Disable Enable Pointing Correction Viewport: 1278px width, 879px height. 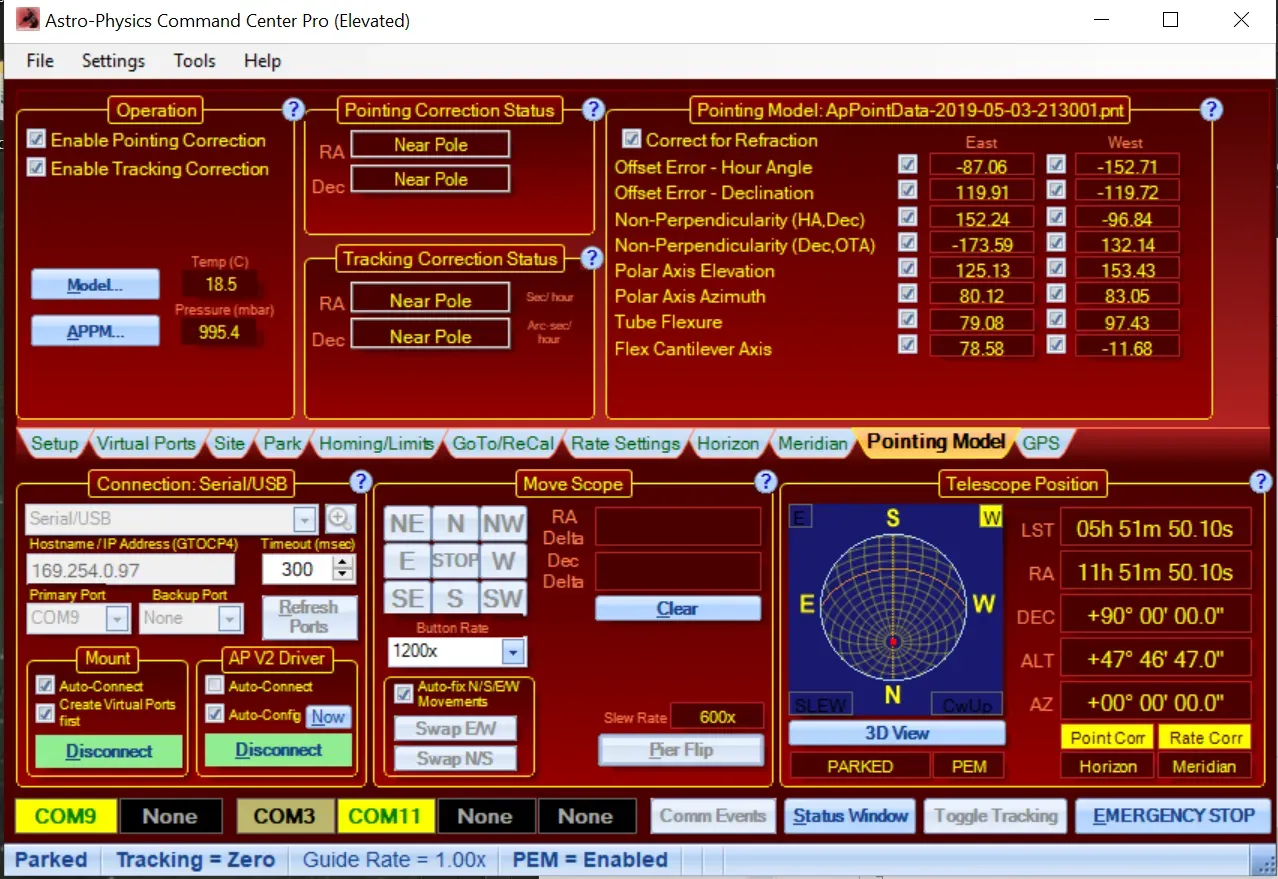[x=36, y=141]
